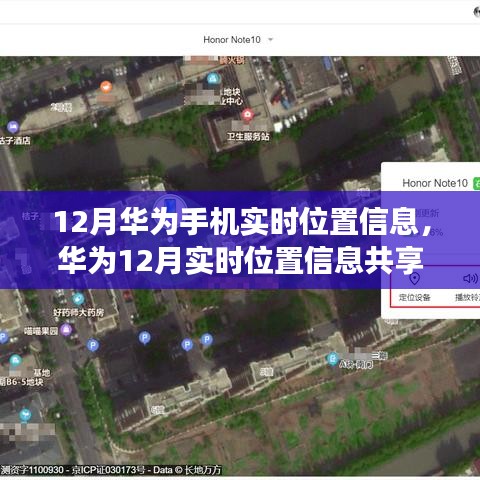Screen dimensions: 480x480
Task: Click the 定位设备 label in device panel
Action: tap(415, 297)
